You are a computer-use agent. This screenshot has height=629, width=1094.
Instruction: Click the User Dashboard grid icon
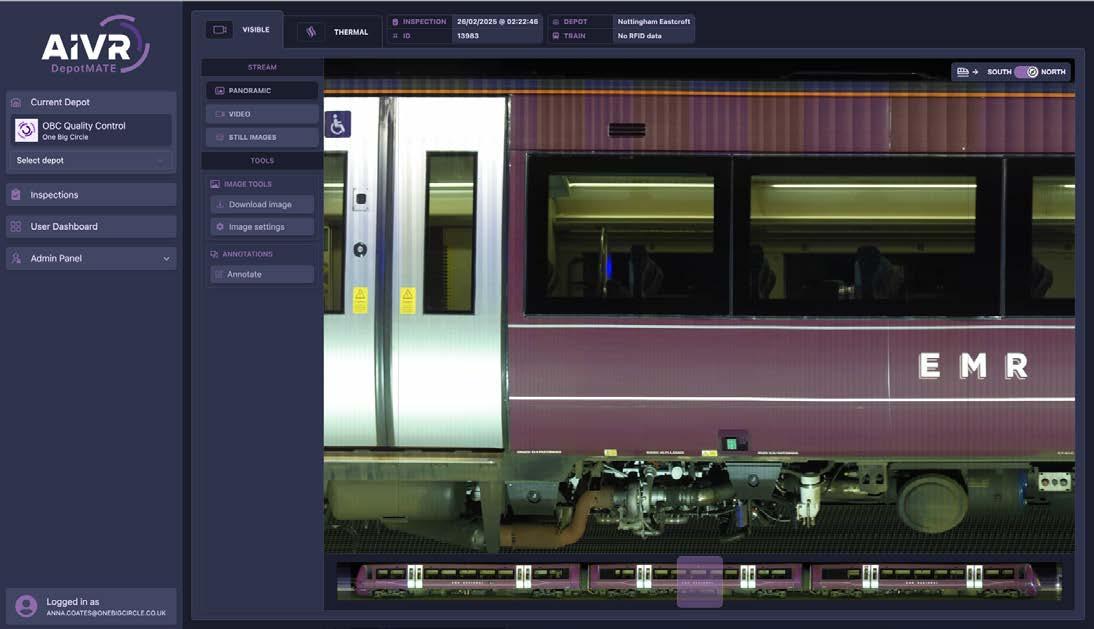point(16,227)
